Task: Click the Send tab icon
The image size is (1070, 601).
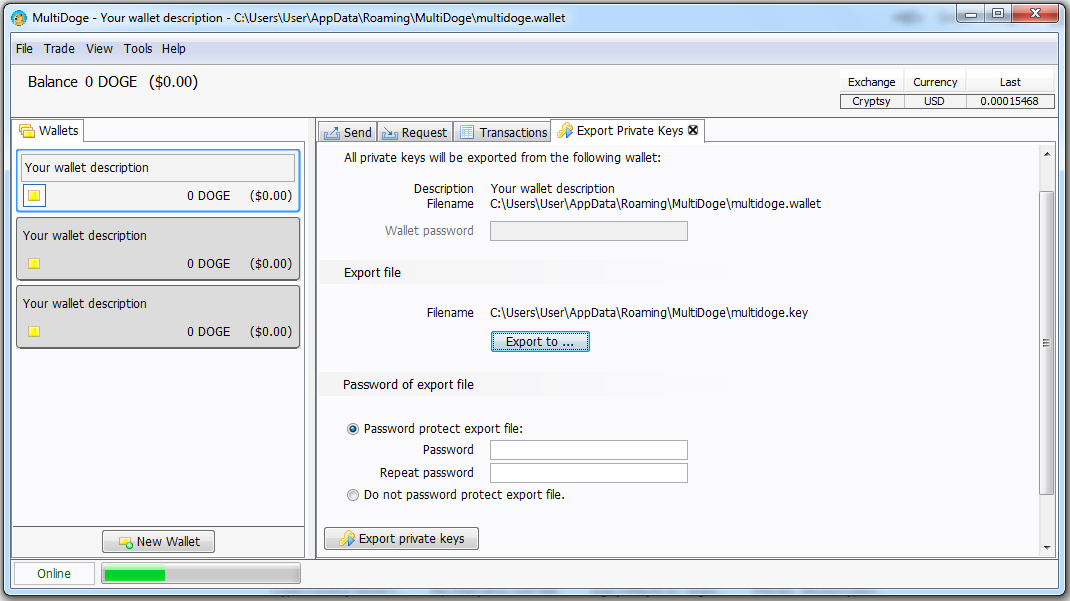Action: (332, 132)
